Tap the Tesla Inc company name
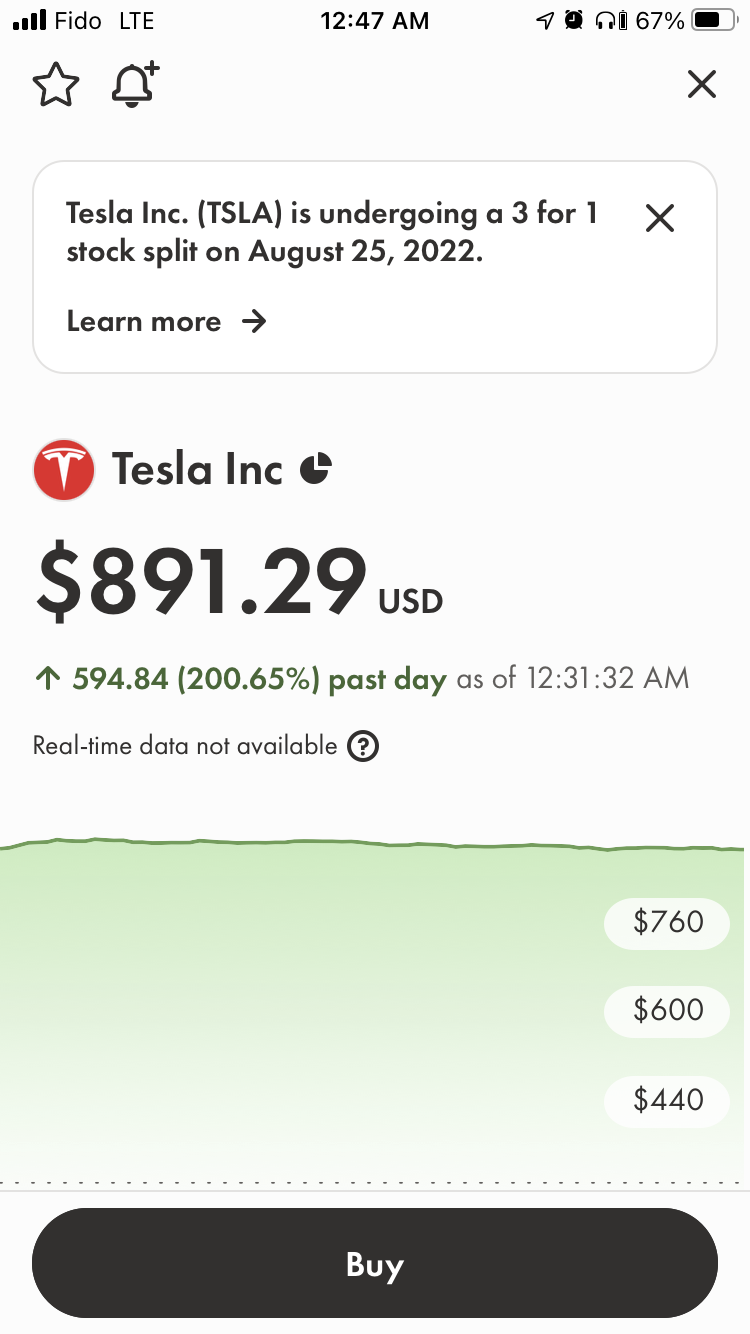The height and width of the screenshot is (1334, 750). point(197,469)
